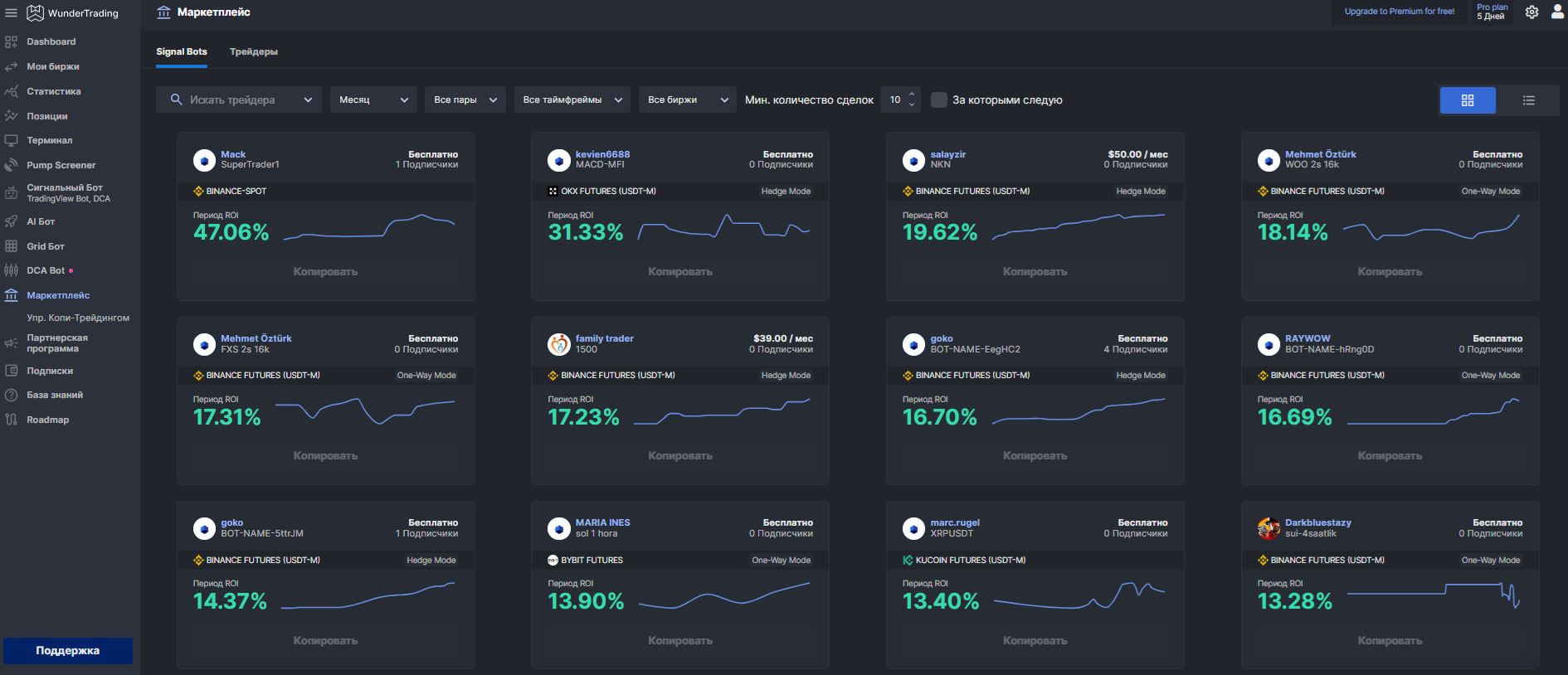Select the Signal Bots tab
The width and height of the screenshot is (1568, 675).
pos(182,51)
